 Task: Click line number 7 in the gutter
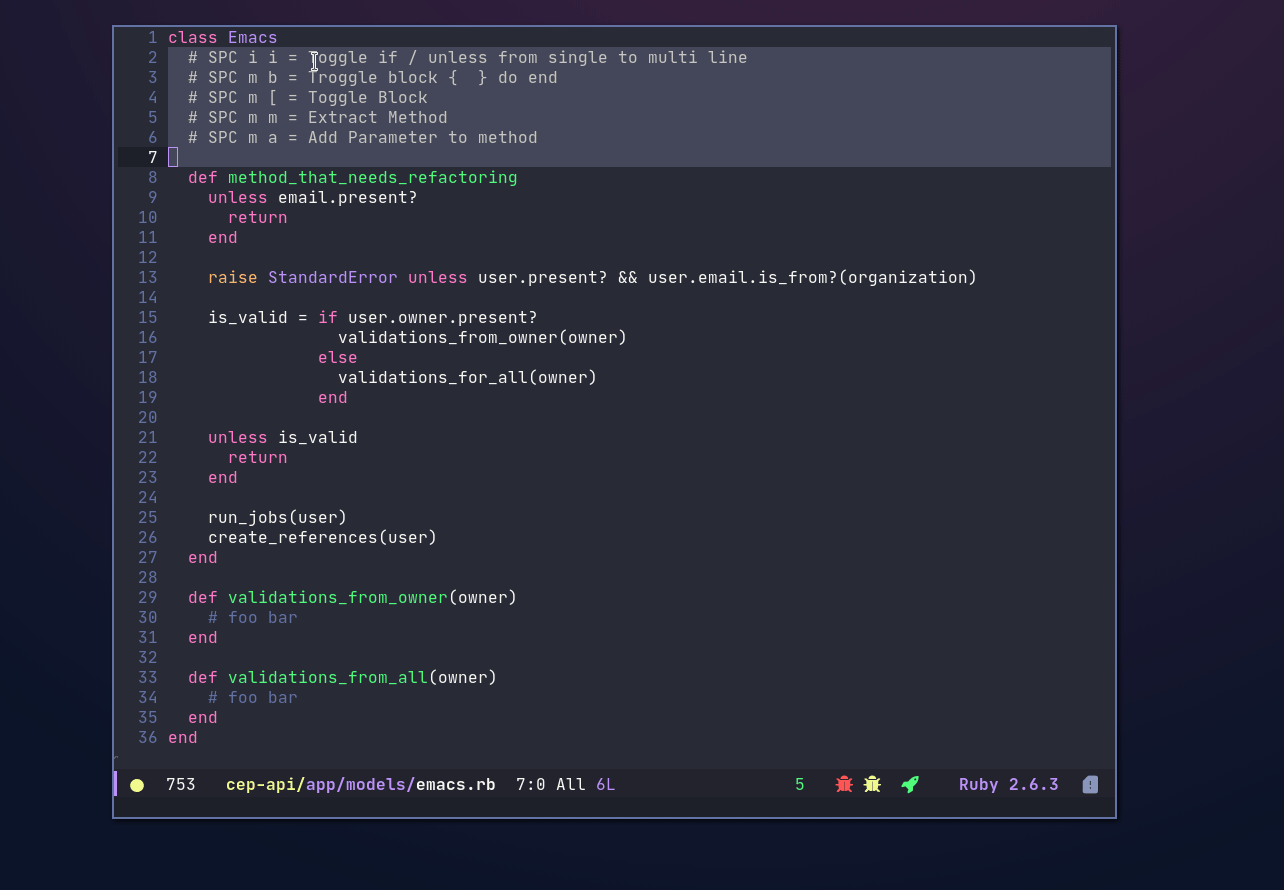click(153, 158)
